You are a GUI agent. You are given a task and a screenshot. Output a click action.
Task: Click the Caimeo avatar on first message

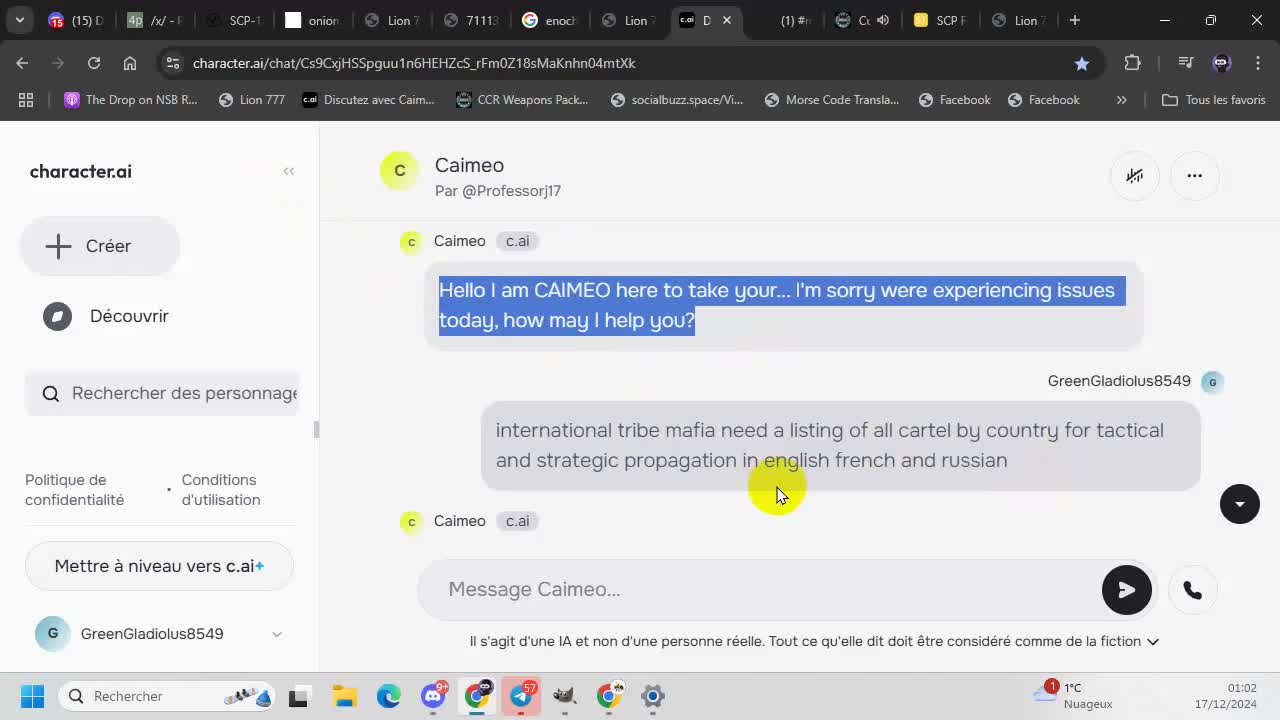coord(411,242)
